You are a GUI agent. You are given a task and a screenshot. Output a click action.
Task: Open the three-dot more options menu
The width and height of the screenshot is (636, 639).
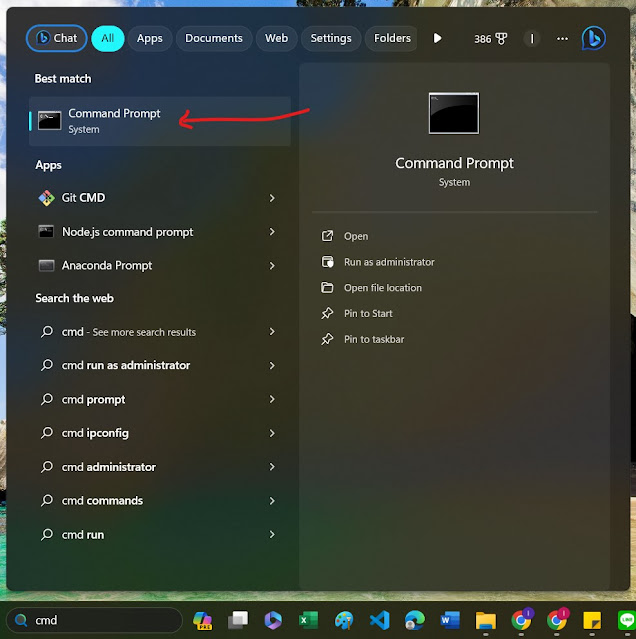tap(562, 39)
